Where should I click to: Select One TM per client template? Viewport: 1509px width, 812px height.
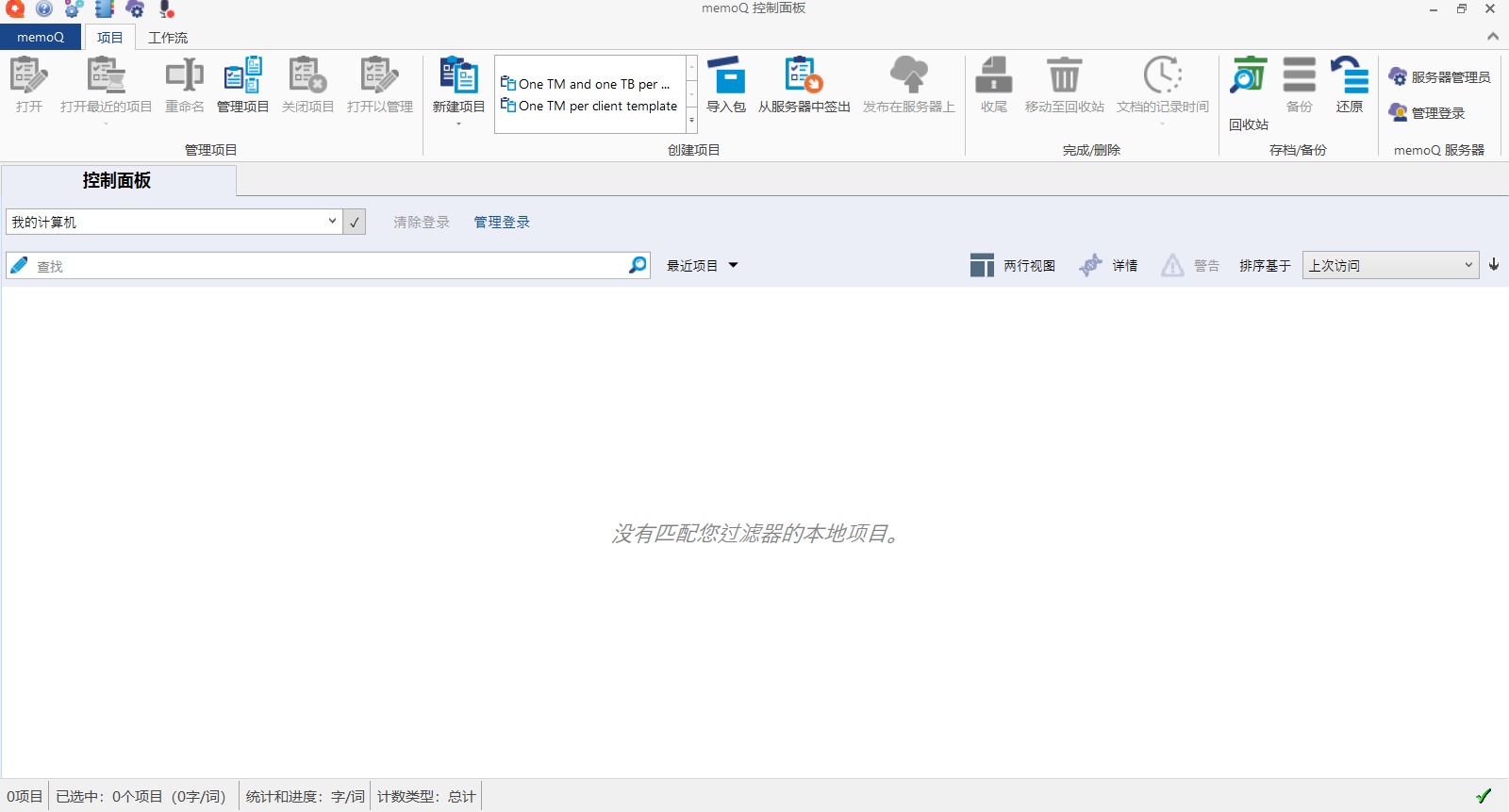(589, 106)
